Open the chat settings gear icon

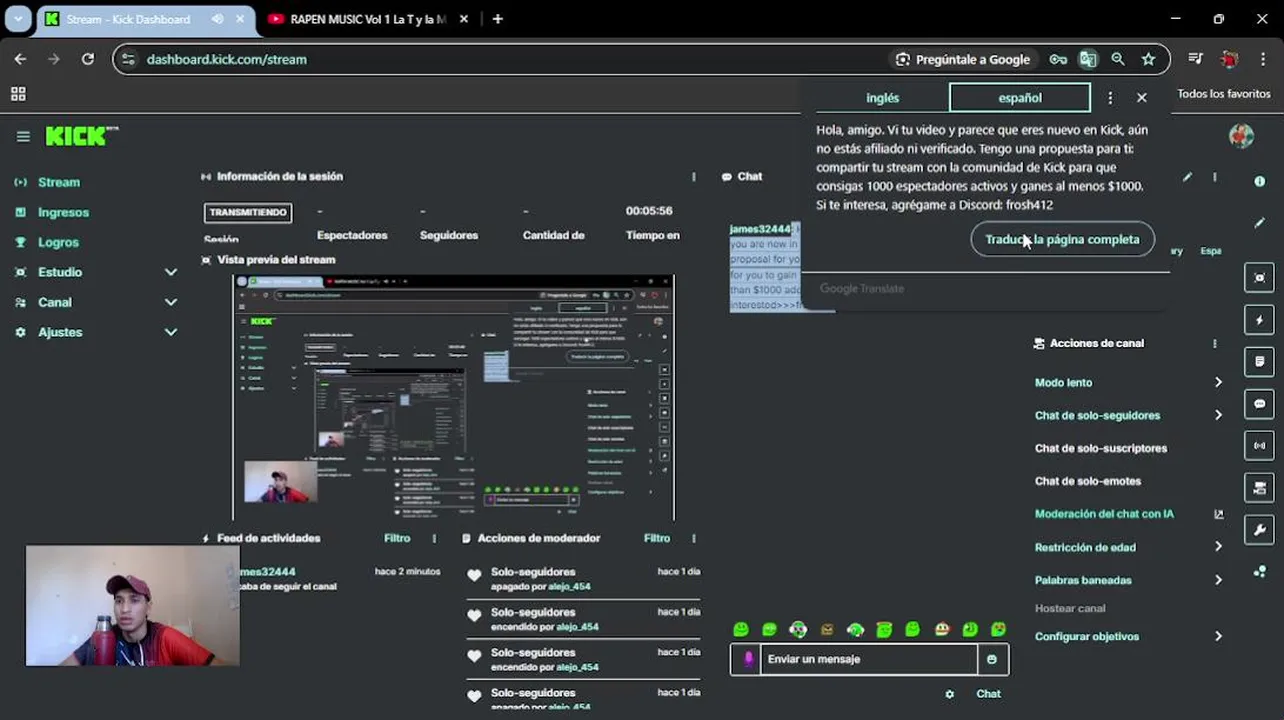coord(949,694)
